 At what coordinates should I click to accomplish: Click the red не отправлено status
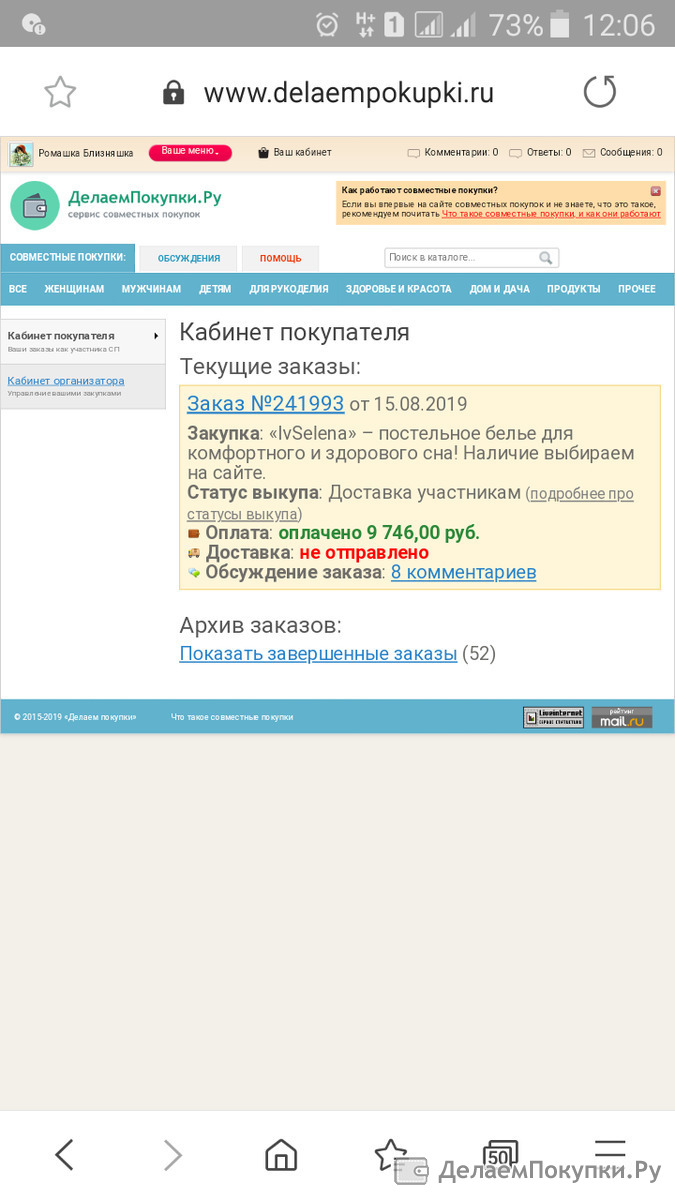pos(364,552)
